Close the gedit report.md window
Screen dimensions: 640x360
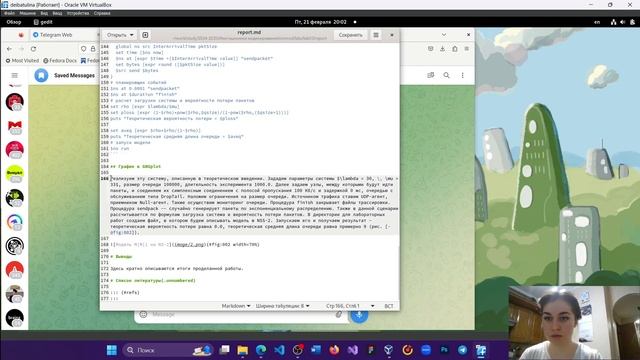pos(392,35)
